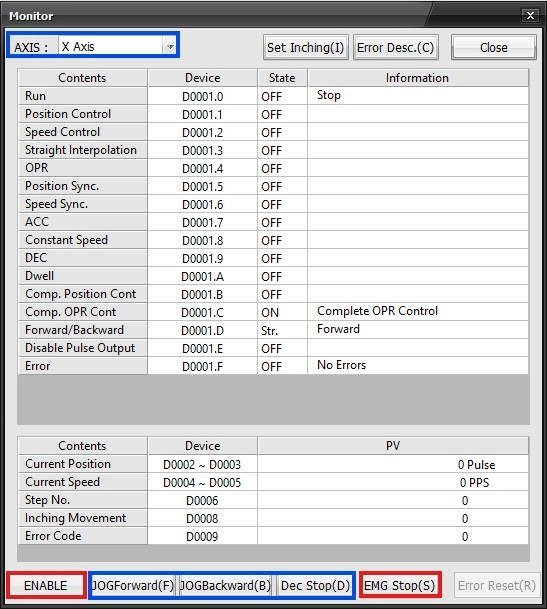Select the Inching Movement row label
This screenshot has height=609, width=547.
(82, 518)
